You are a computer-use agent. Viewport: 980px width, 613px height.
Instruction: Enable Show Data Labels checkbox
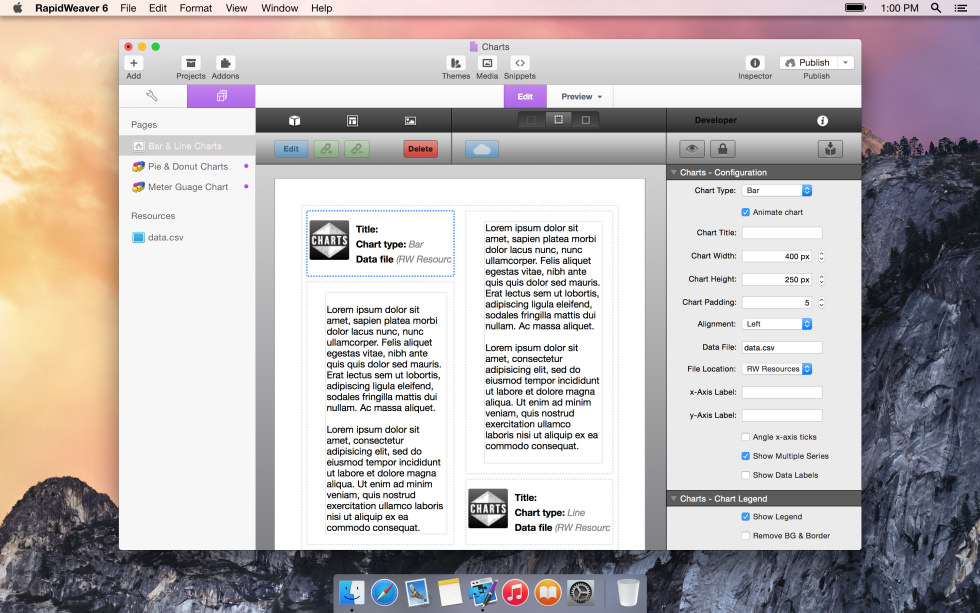click(x=746, y=475)
